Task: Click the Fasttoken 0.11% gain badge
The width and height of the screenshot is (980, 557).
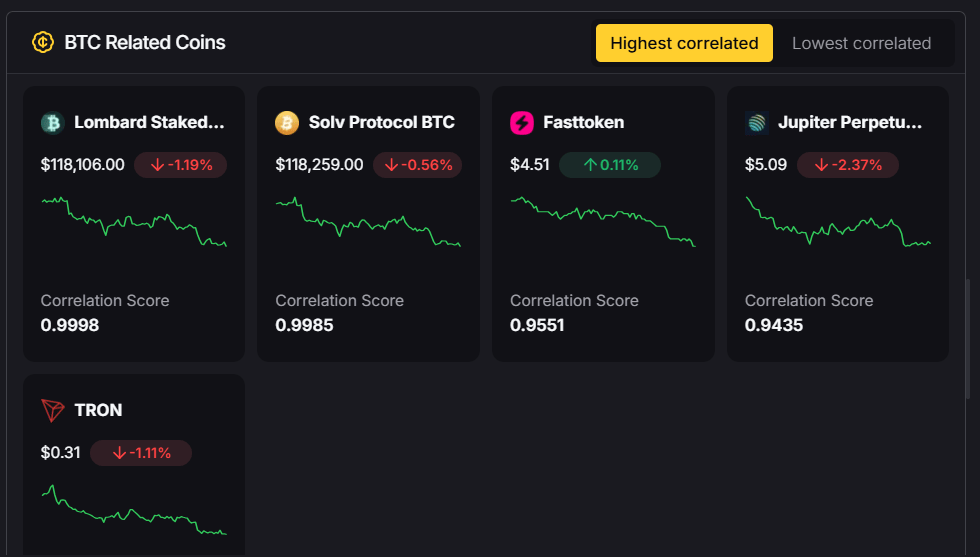Action: (x=610, y=165)
